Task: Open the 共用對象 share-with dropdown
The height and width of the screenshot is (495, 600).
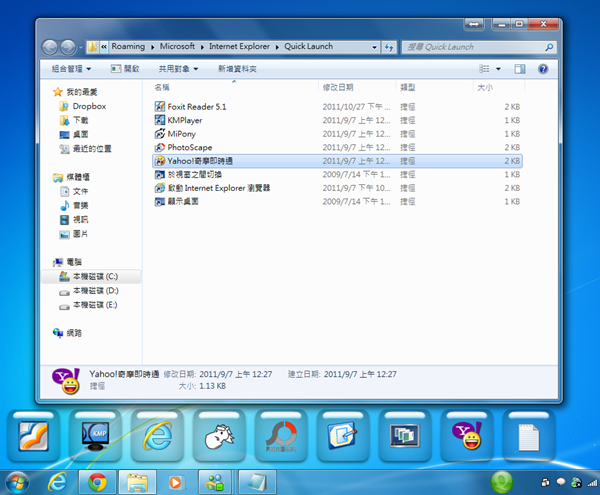Action: (x=178, y=69)
